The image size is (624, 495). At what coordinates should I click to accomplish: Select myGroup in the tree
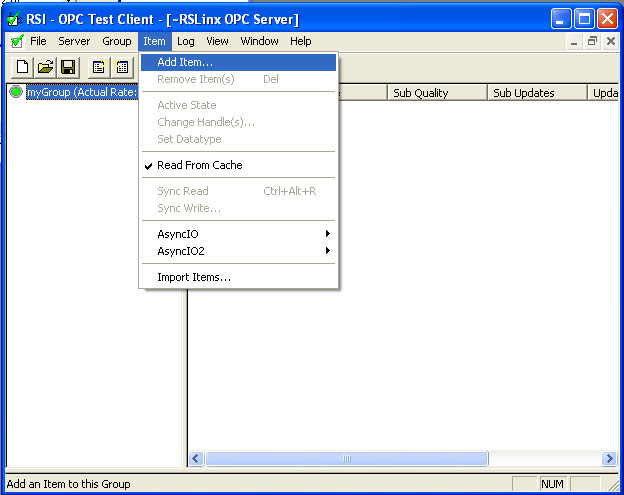point(82,92)
